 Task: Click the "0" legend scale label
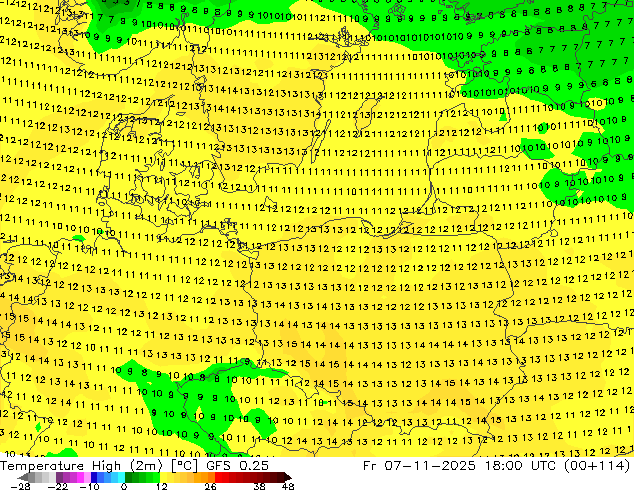tap(124, 486)
